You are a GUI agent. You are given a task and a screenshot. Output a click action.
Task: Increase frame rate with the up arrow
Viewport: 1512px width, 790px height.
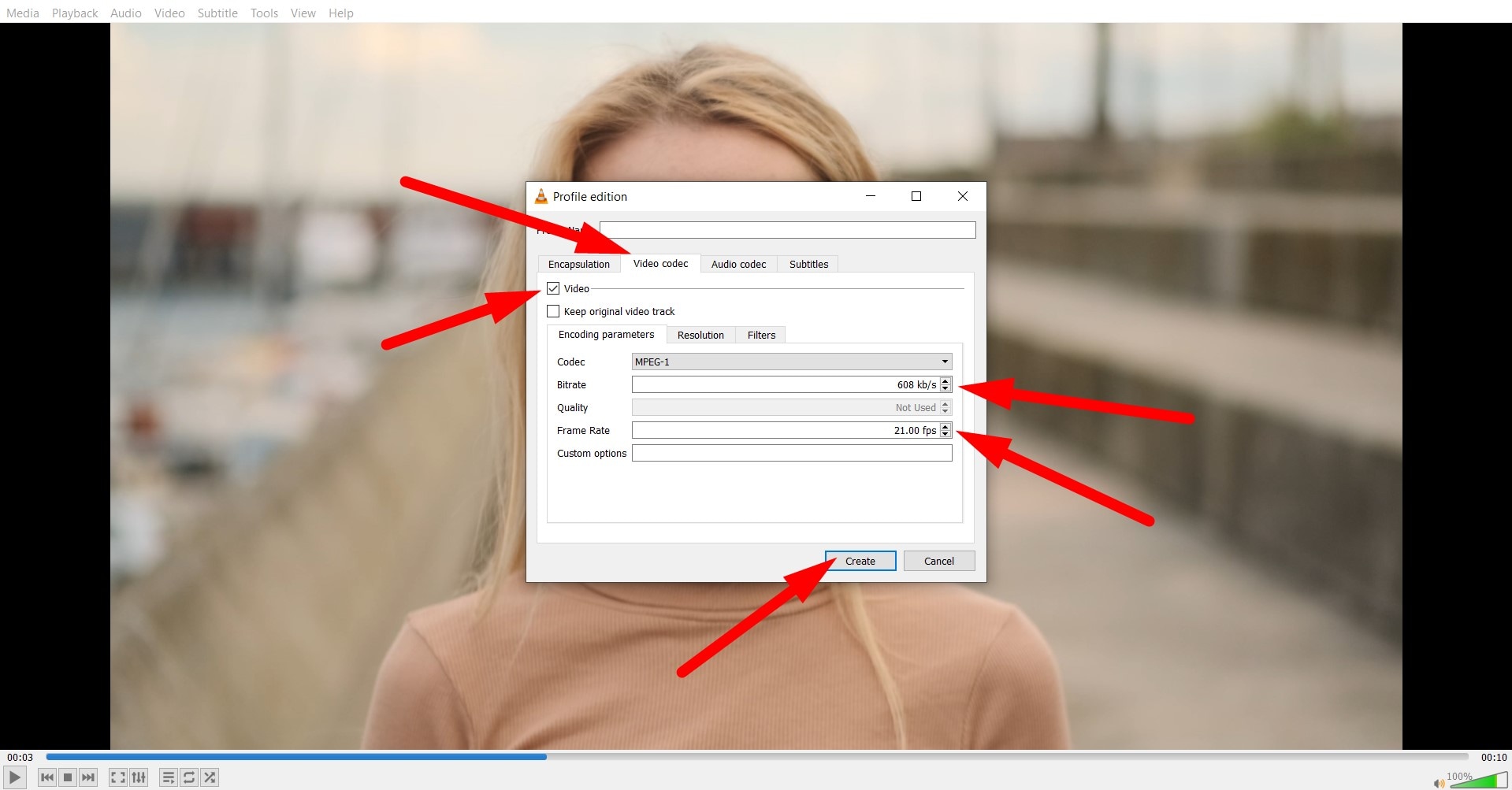945,427
